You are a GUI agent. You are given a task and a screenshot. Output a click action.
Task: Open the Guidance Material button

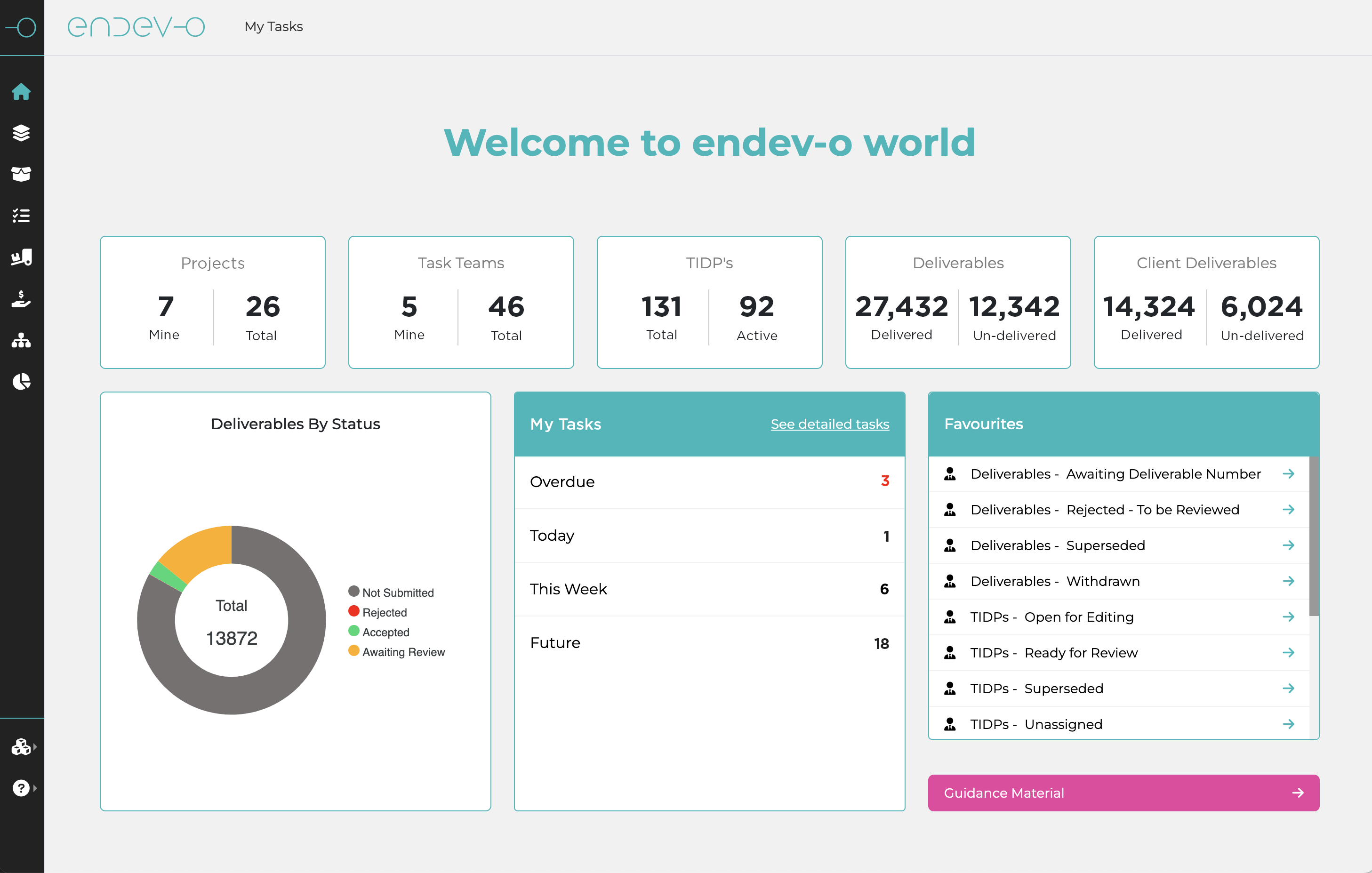1123,793
